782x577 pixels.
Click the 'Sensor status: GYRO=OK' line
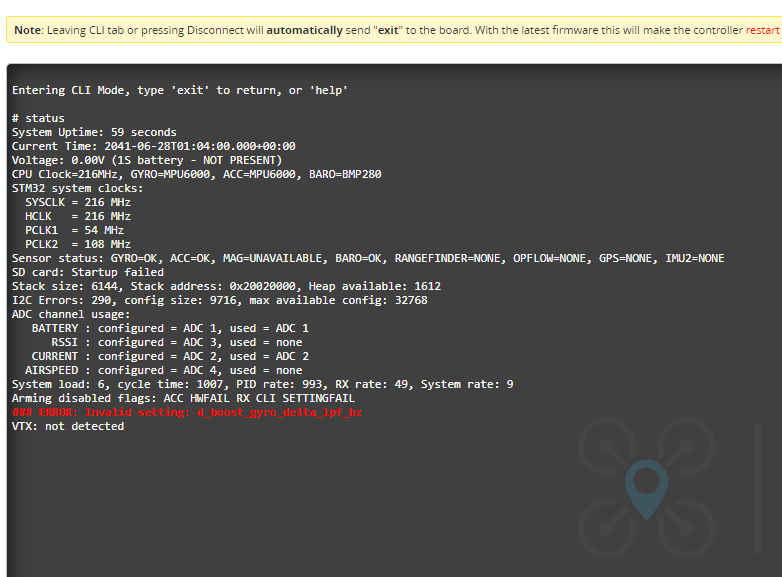(368, 258)
